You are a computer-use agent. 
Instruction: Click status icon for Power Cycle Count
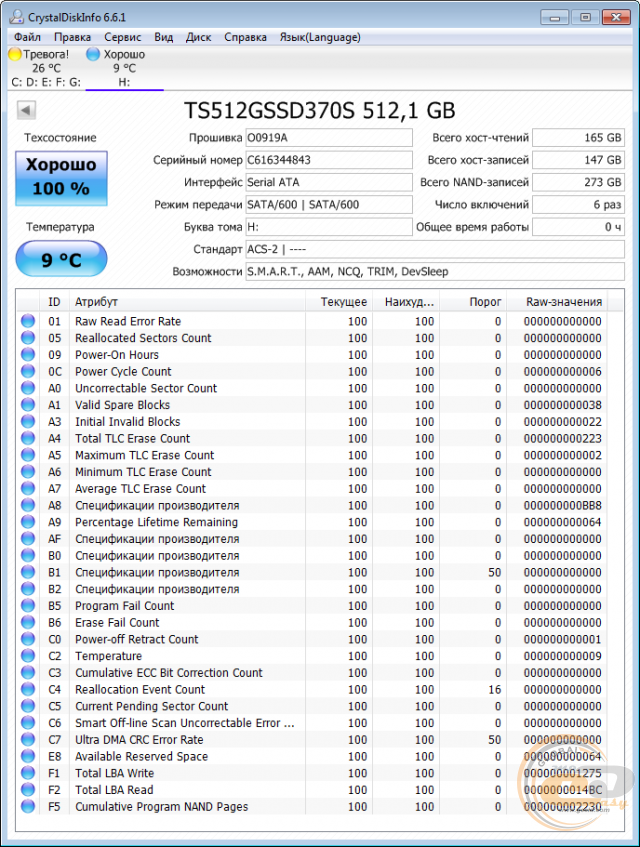(x=28, y=371)
